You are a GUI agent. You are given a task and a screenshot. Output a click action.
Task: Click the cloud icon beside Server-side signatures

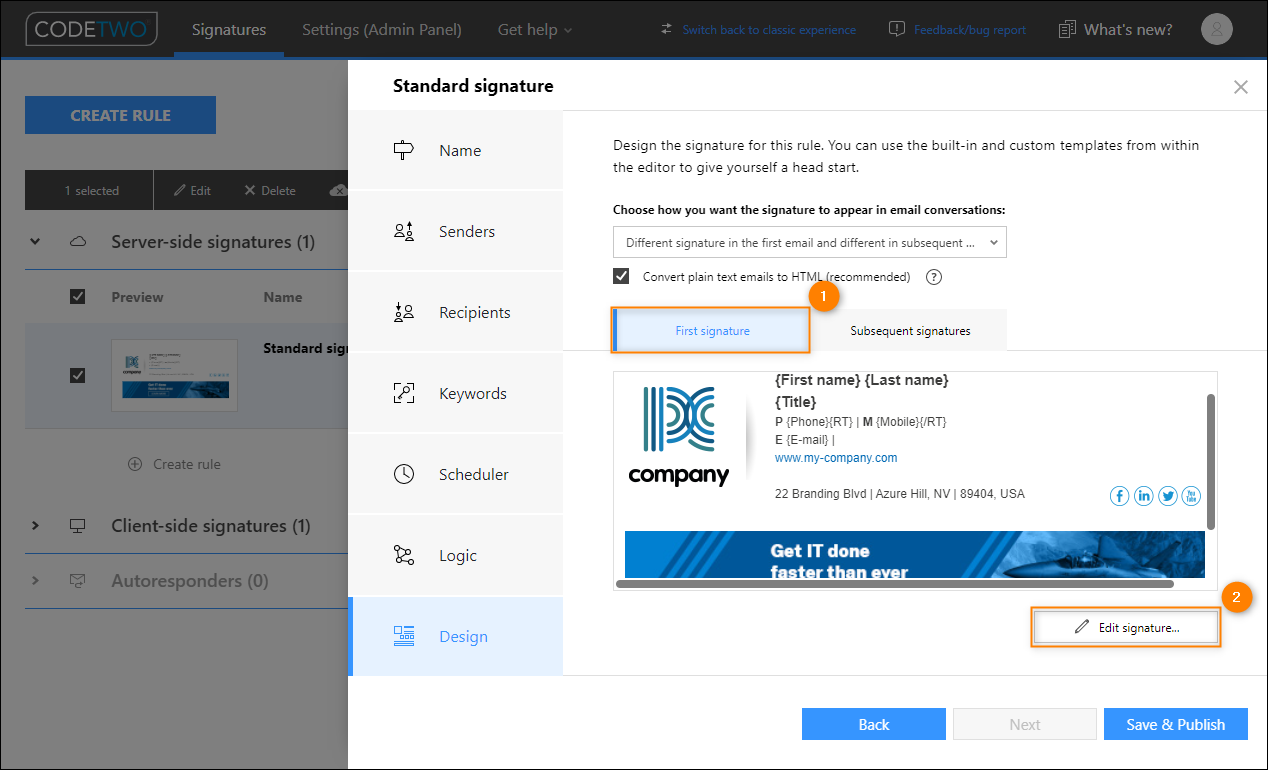tap(78, 242)
